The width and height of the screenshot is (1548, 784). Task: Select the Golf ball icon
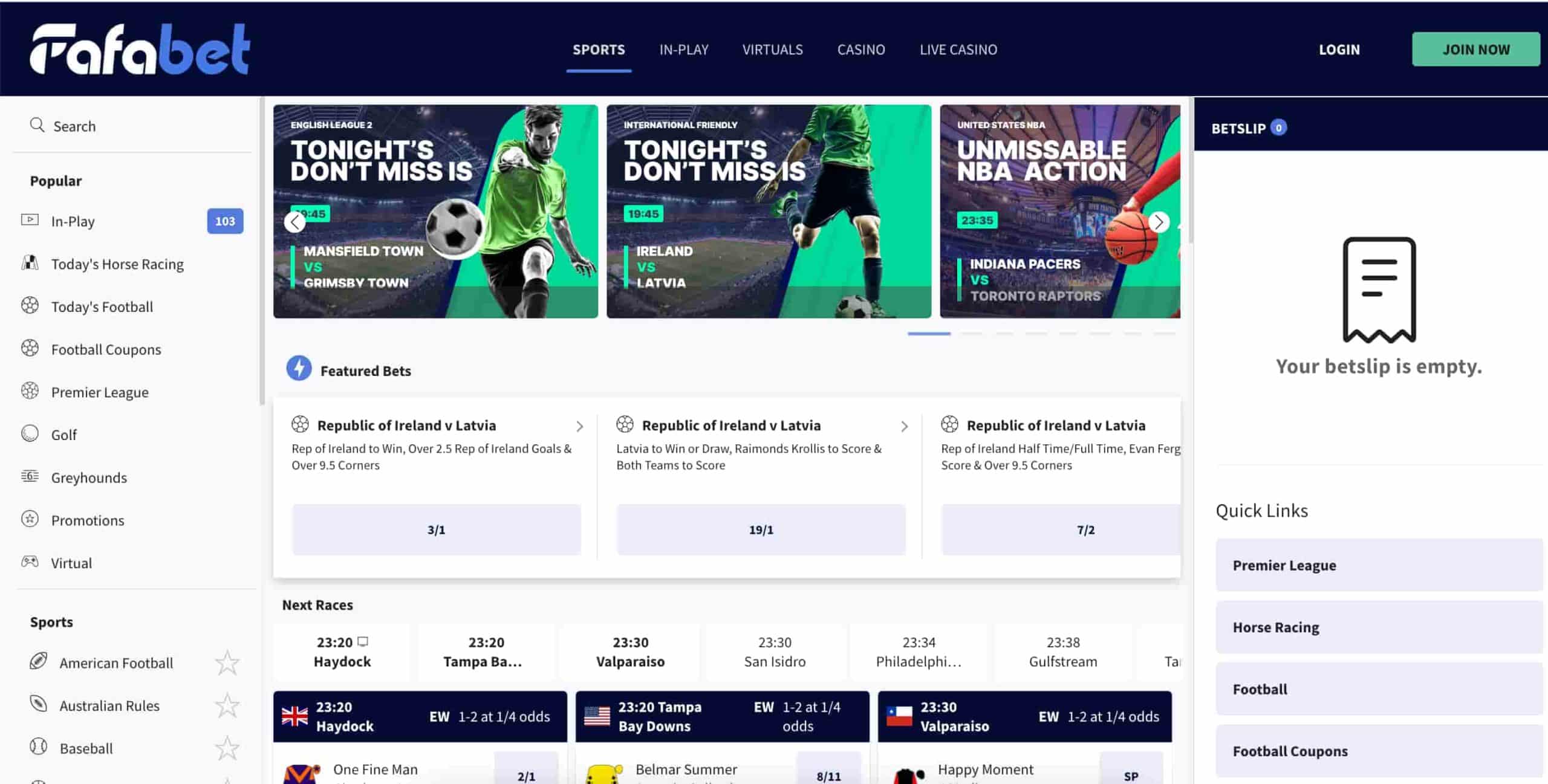(30, 433)
